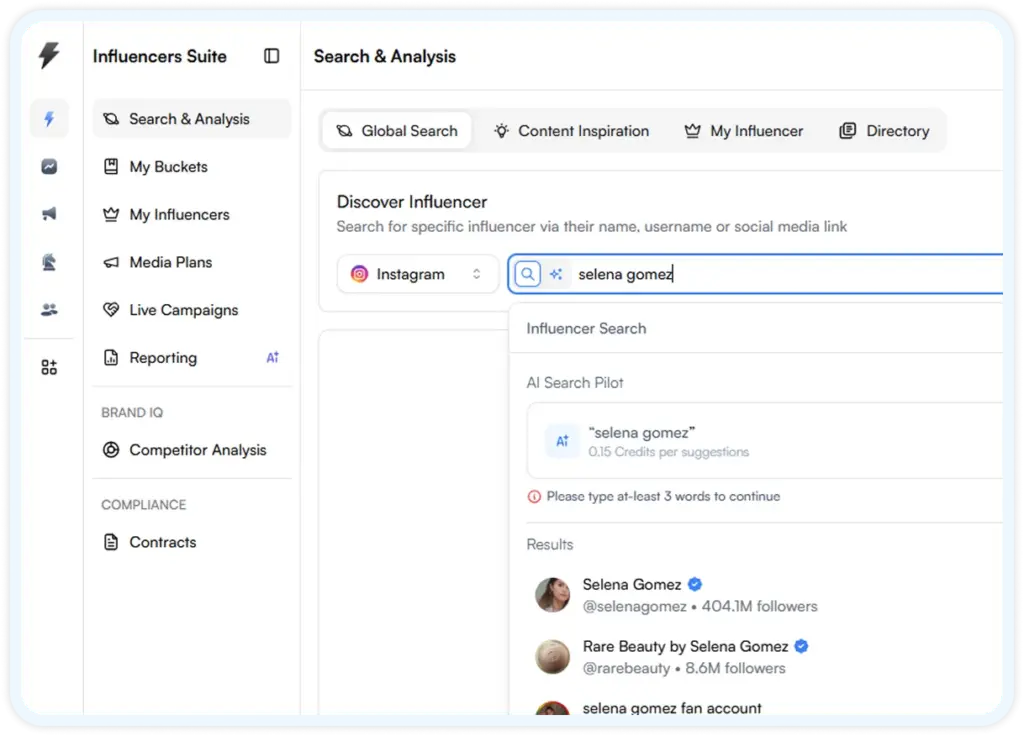The height and width of the screenshot is (736, 1024).
Task: Collapse sidebar using panel toggle icon
Action: click(x=272, y=56)
